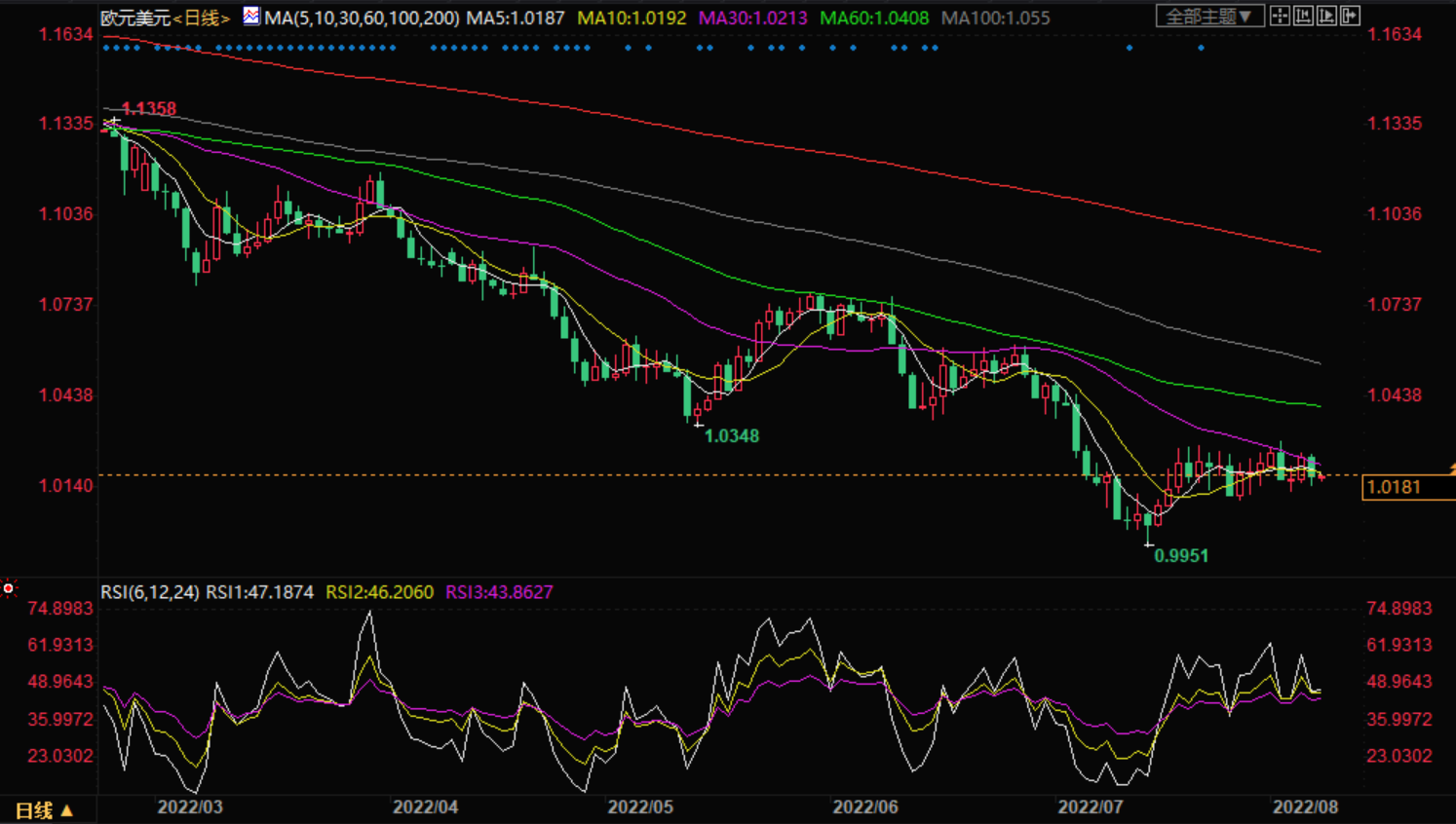Click the MA10:1.0192 legend value

point(632,18)
